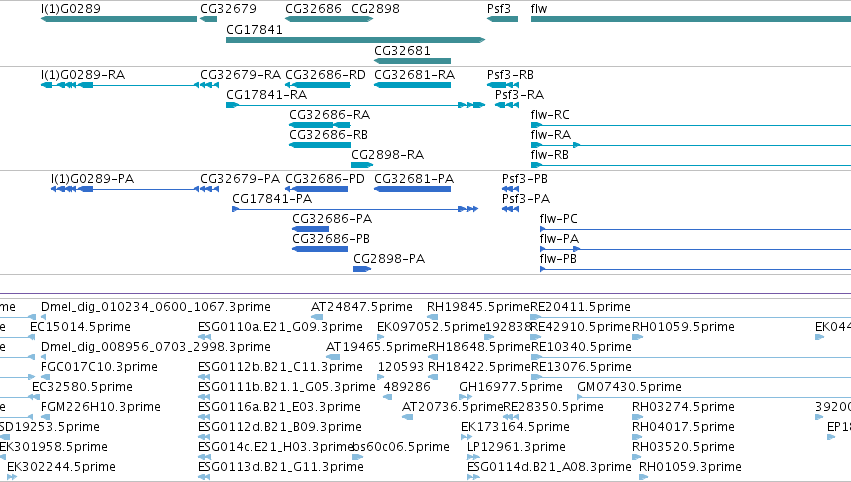Click the CG2898 gene label

pyautogui.click(x=375, y=9)
